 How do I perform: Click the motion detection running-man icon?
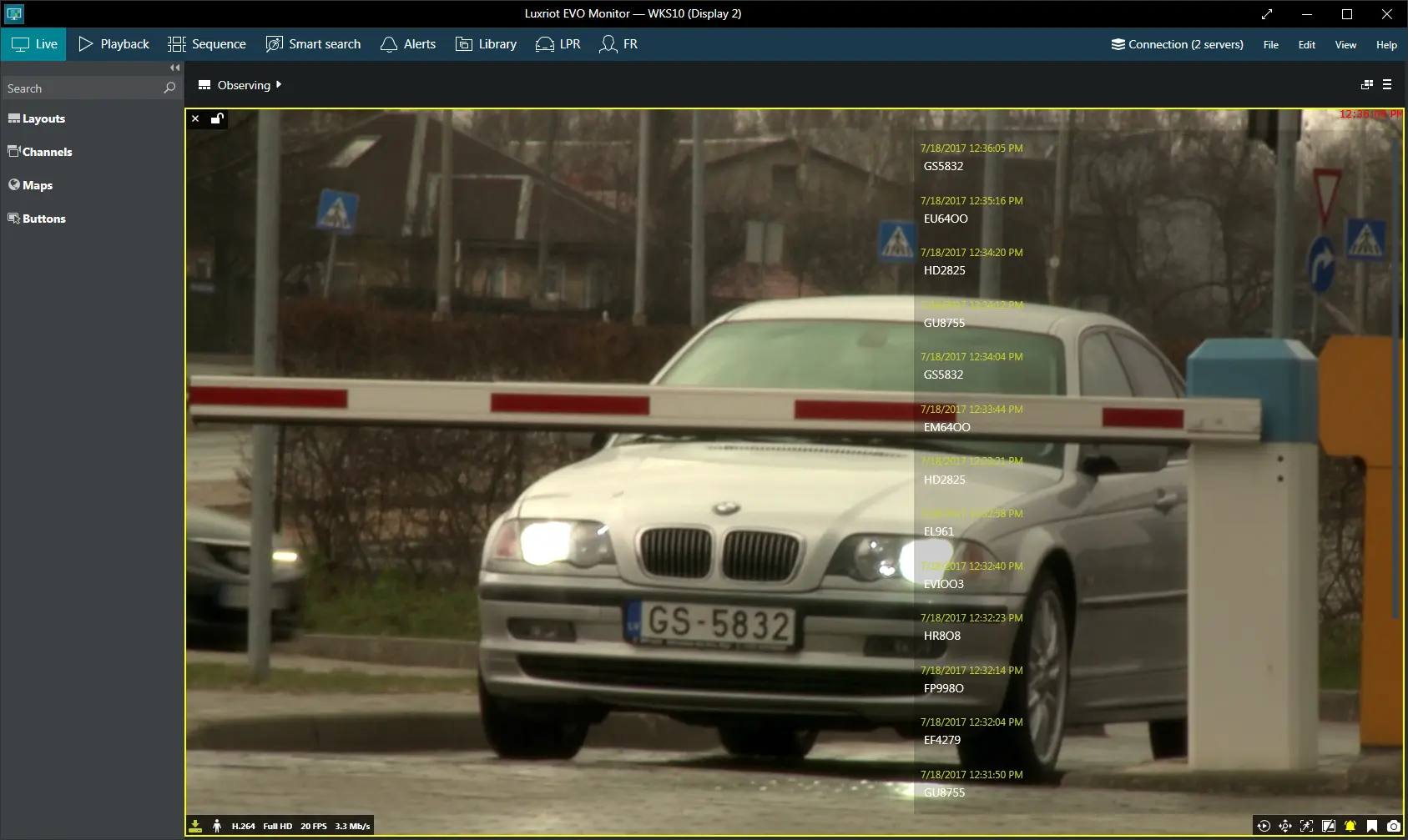tap(217, 826)
